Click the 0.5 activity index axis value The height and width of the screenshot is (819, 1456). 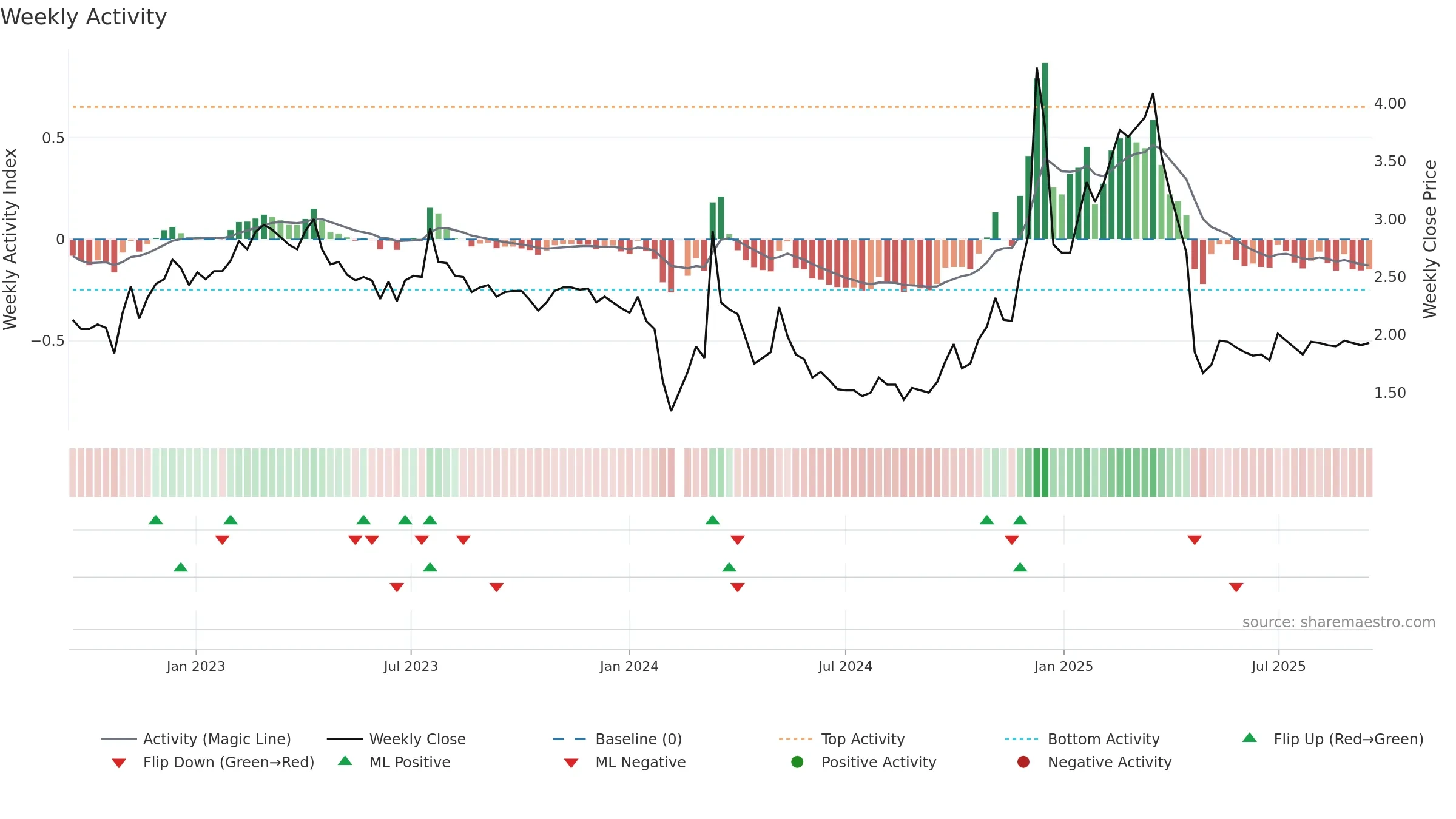[x=53, y=138]
